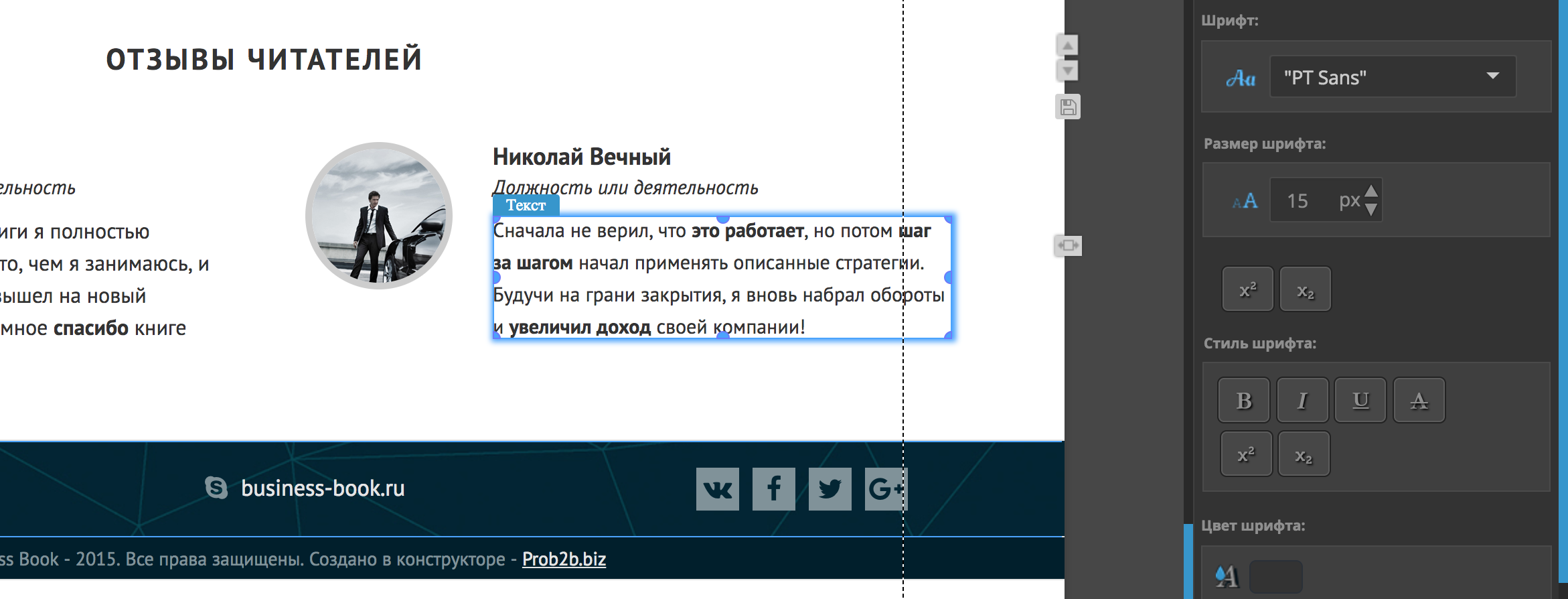Screen dimensions: 1568x599
Task: Click the Стиль шрифта label
Action: [1260, 344]
